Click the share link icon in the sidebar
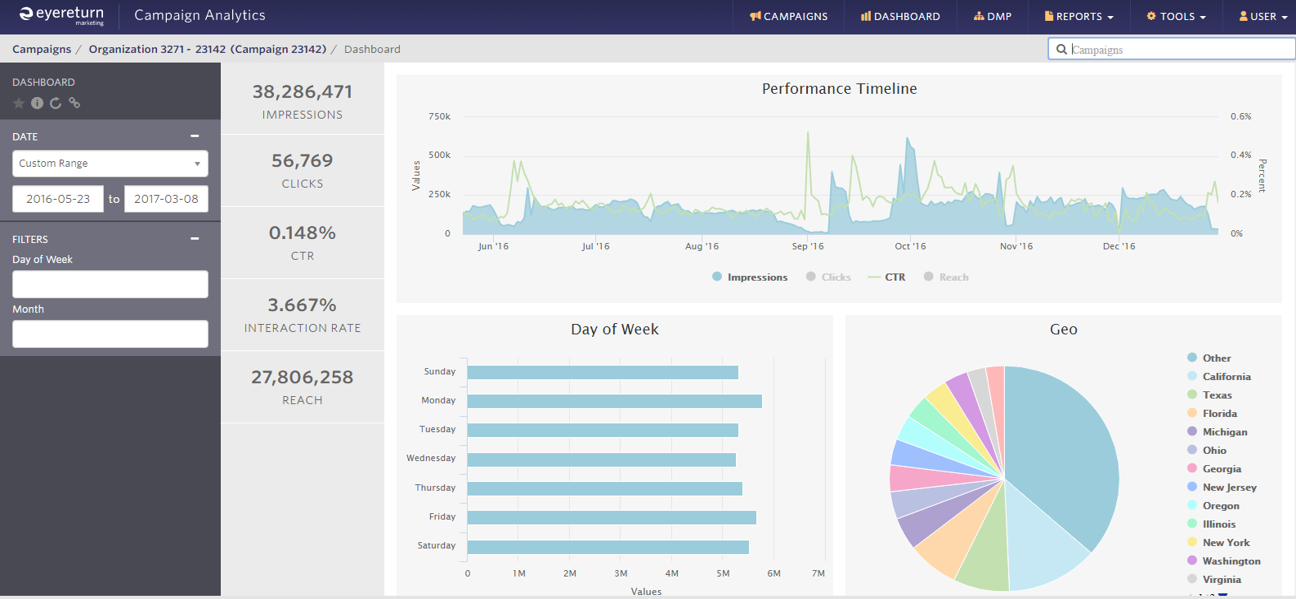Viewport: 1296px width, 599px height. 74,102
